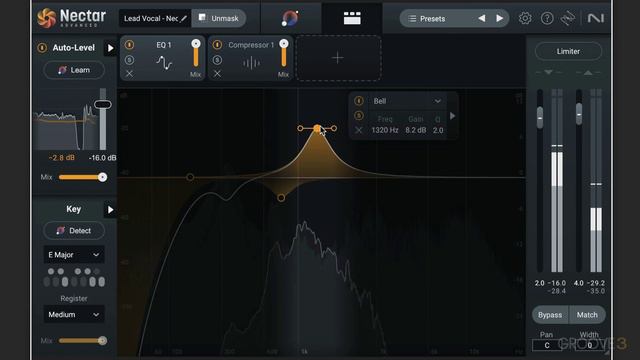
Task: Open the settings gear
Action: tap(525, 18)
